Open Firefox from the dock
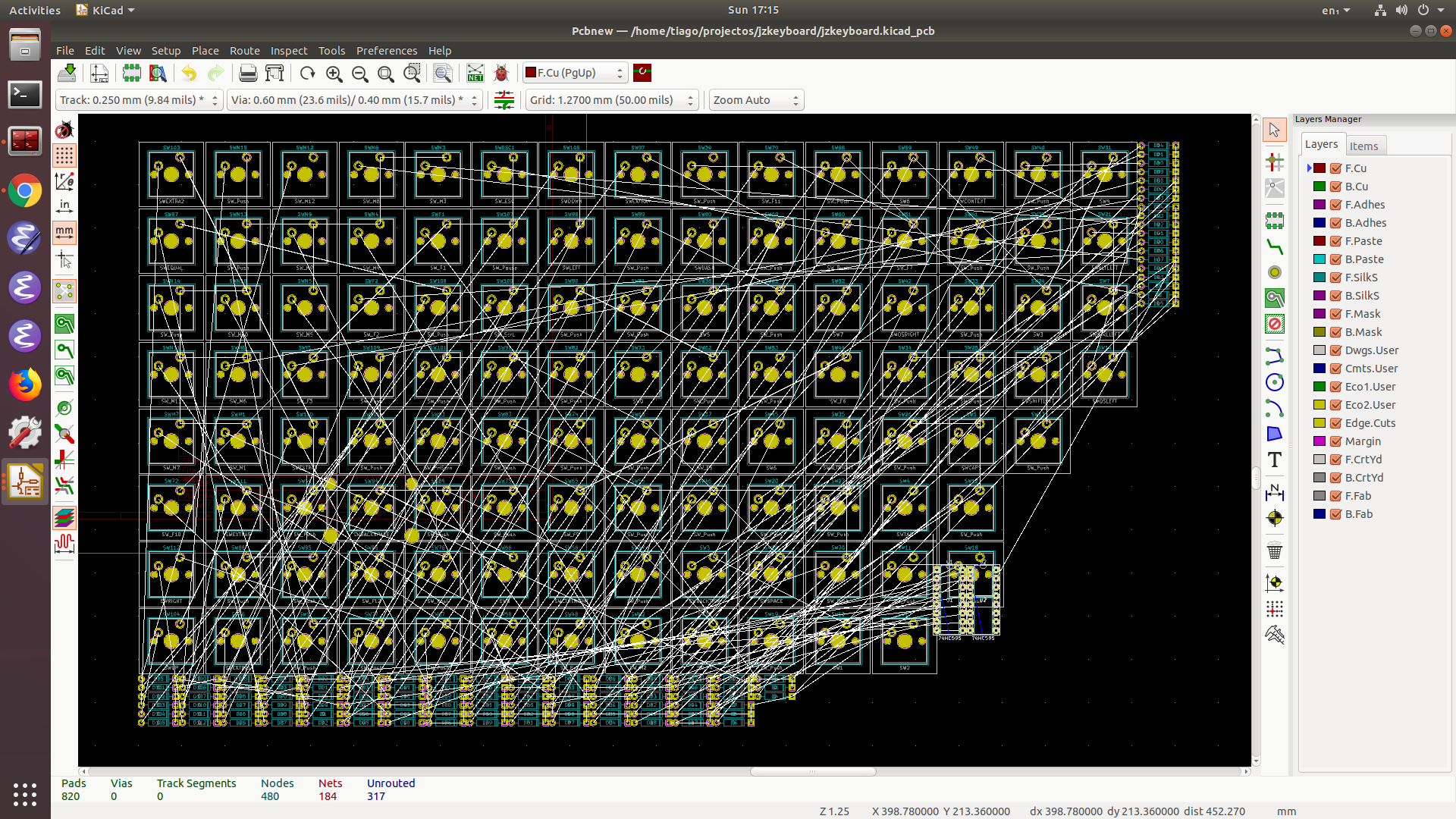The height and width of the screenshot is (819, 1456). (x=25, y=384)
